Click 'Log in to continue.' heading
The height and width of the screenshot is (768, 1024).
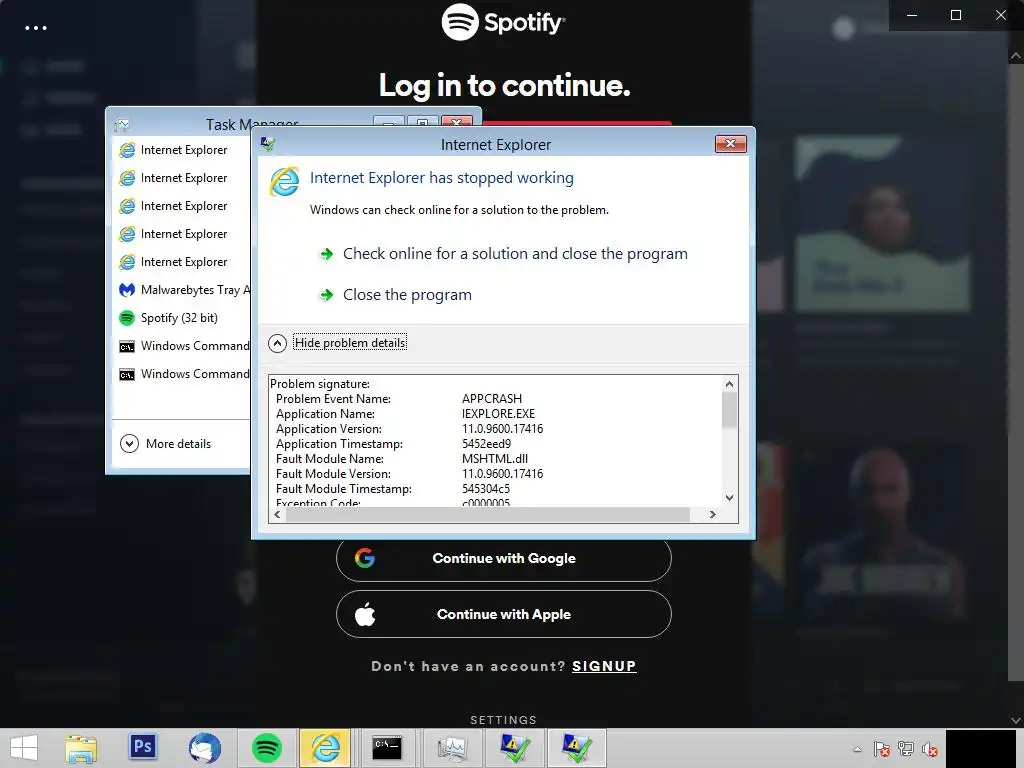click(504, 86)
